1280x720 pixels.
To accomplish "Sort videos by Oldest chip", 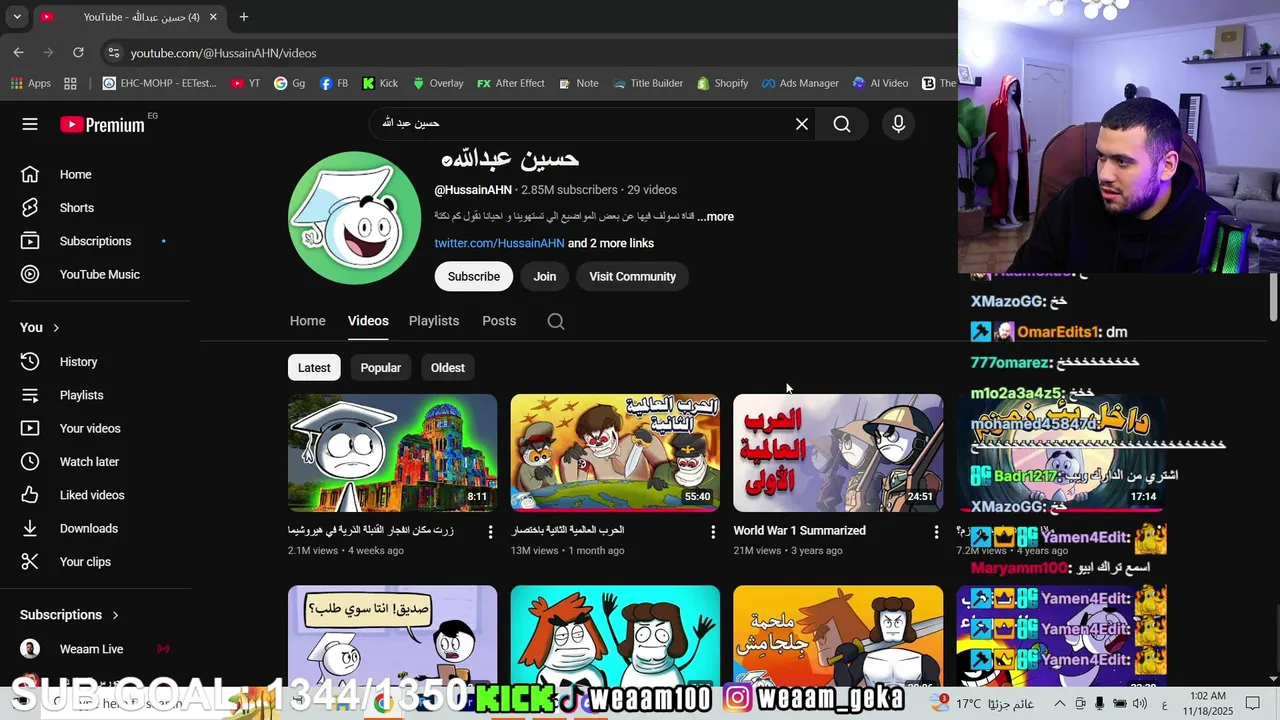I will pyautogui.click(x=448, y=368).
